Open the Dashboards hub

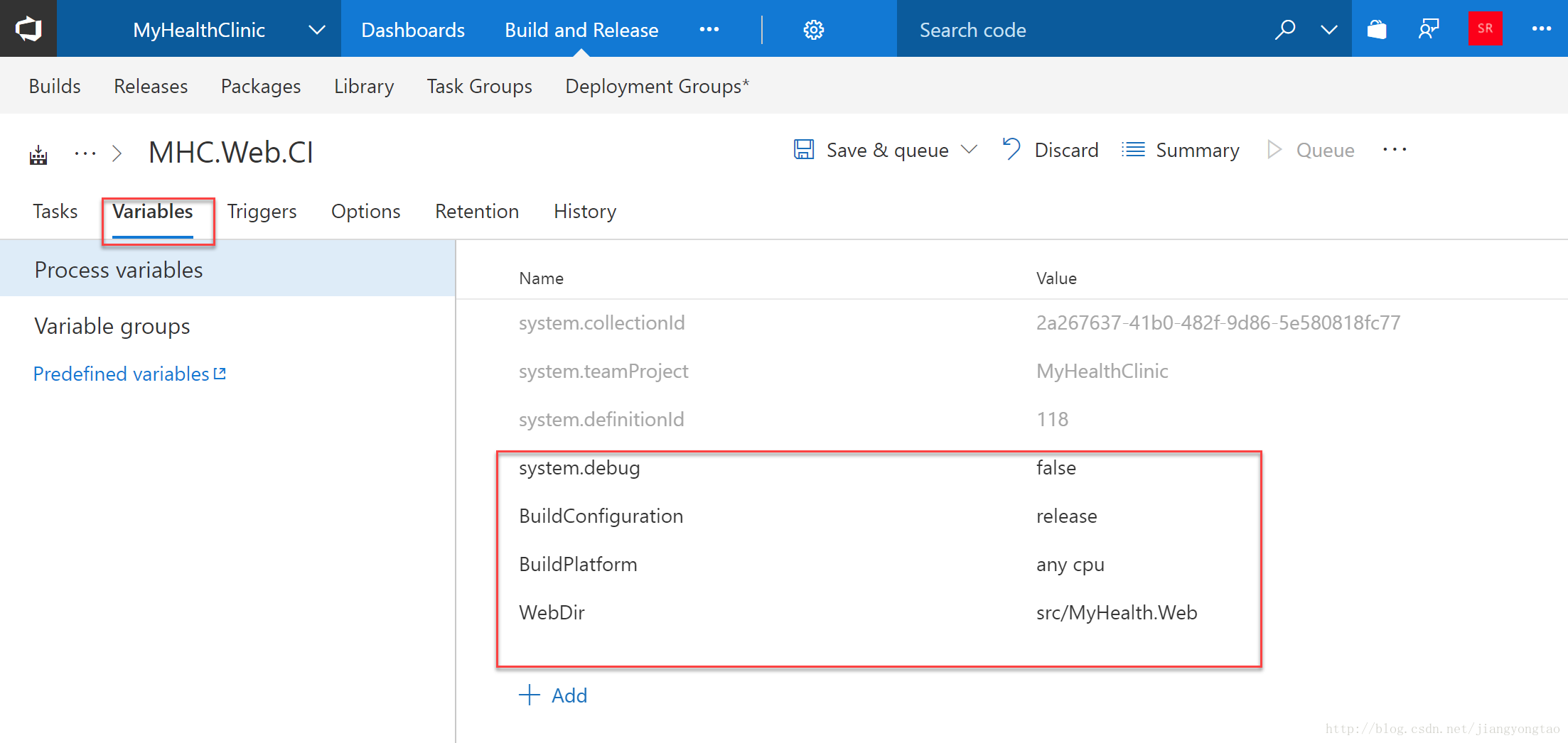(413, 30)
